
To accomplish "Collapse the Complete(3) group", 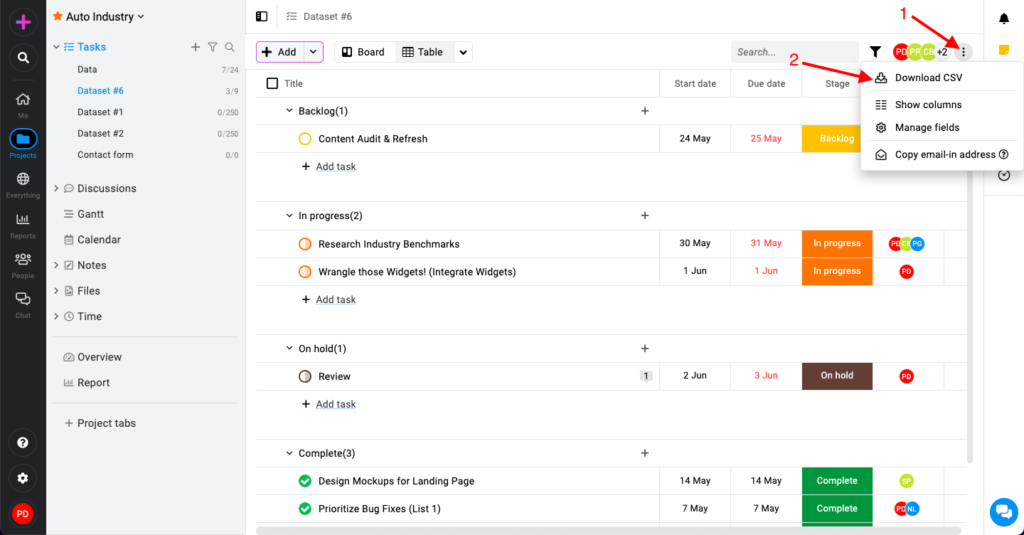I will point(289,453).
